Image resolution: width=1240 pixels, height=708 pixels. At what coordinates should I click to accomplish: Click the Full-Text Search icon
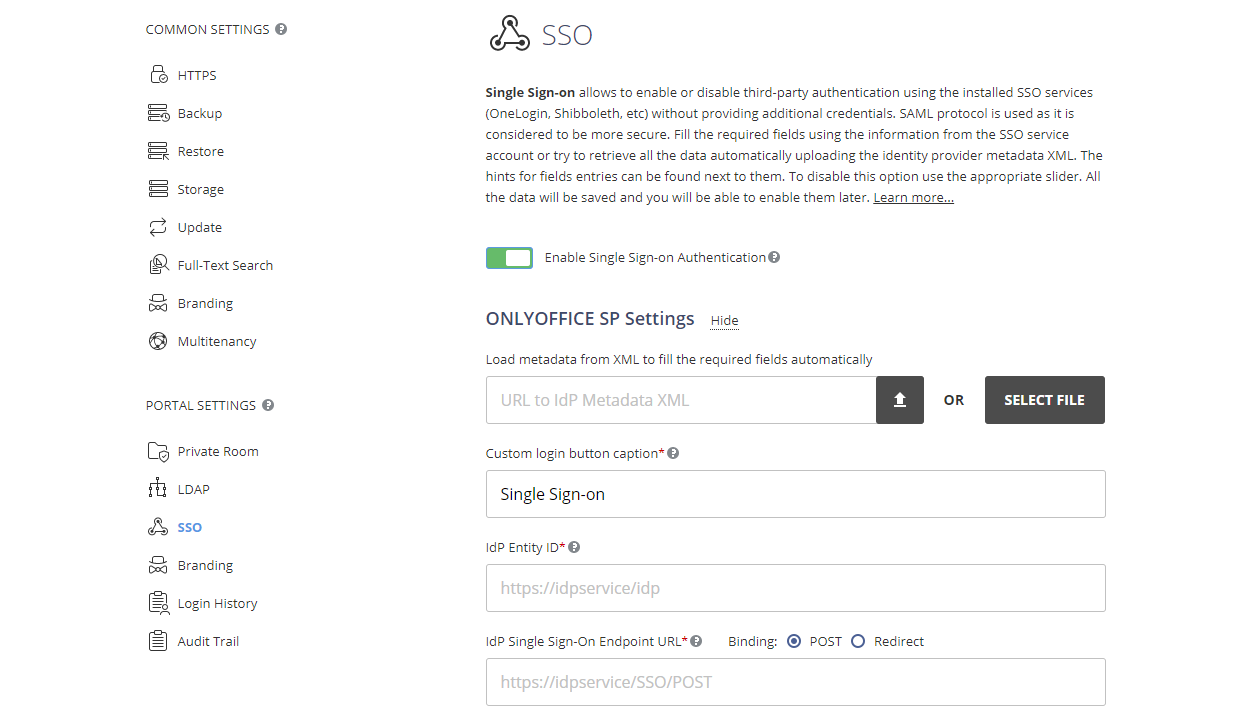point(158,265)
